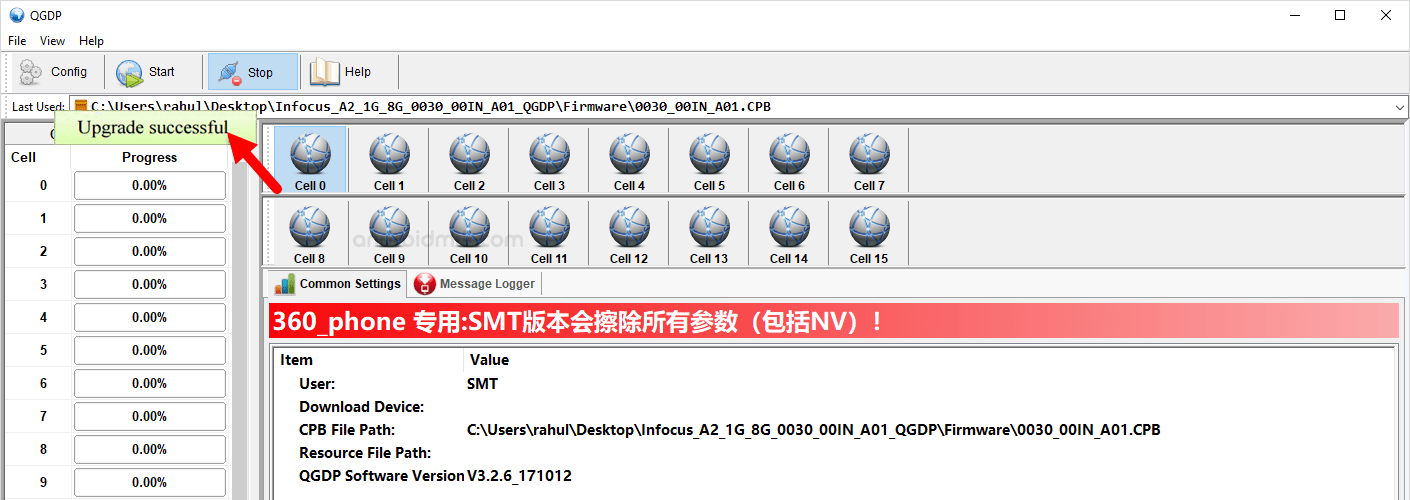The width and height of the screenshot is (1410, 500).
Task: Switch to the Message Logger tab
Action: point(475,284)
